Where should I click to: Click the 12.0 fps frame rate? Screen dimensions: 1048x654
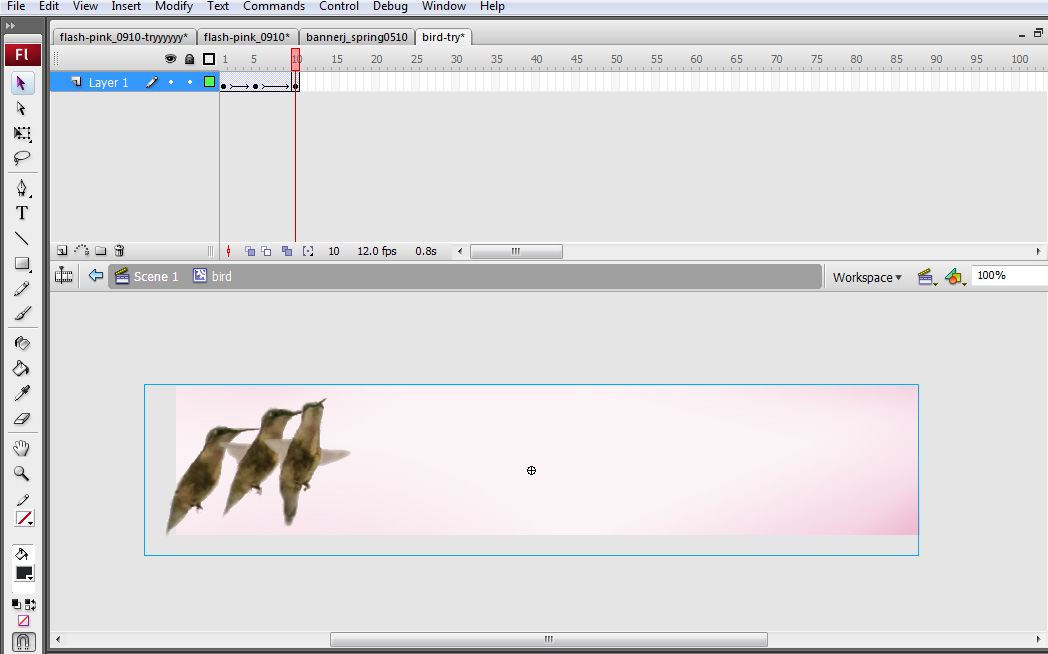pyautogui.click(x=377, y=251)
